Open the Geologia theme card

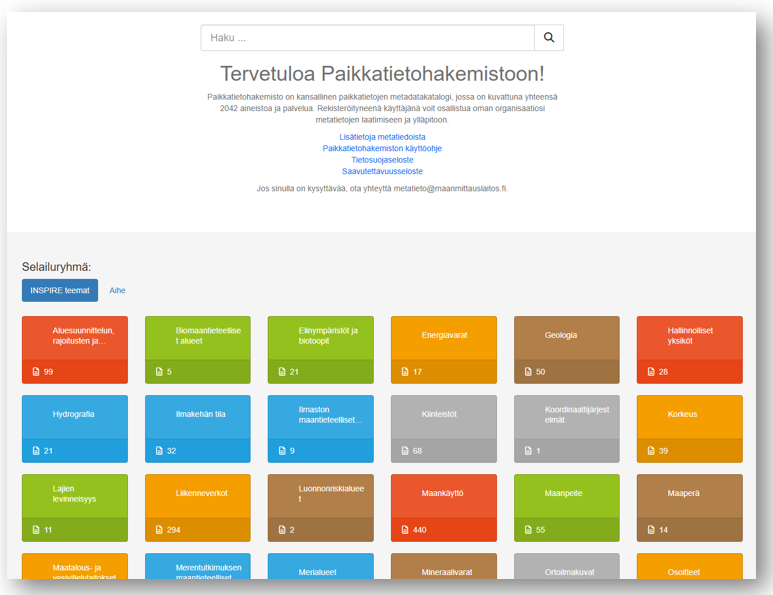pyautogui.click(x=567, y=350)
